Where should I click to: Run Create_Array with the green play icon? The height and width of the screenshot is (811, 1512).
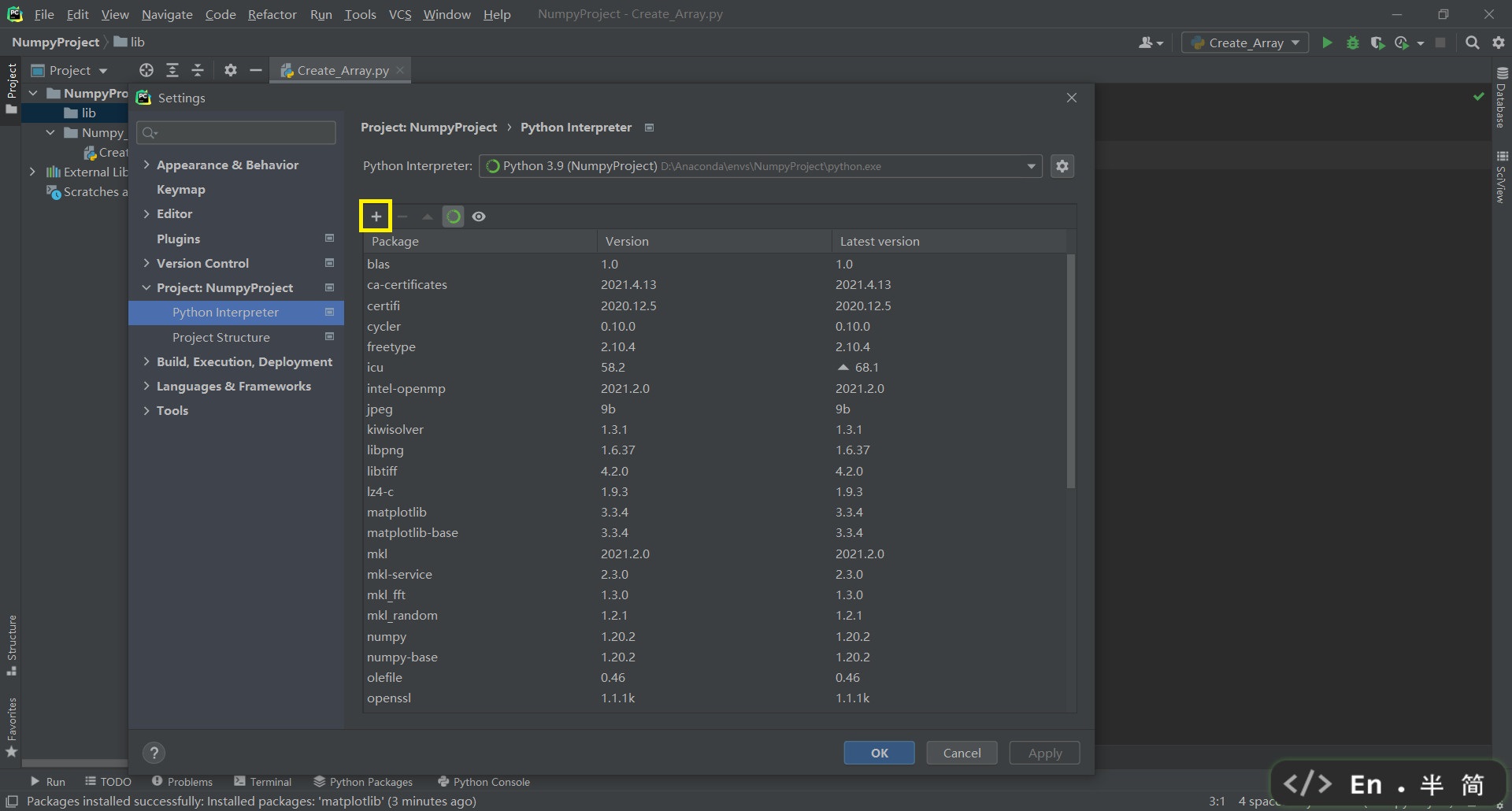pyautogui.click(x=1327, y=43)
